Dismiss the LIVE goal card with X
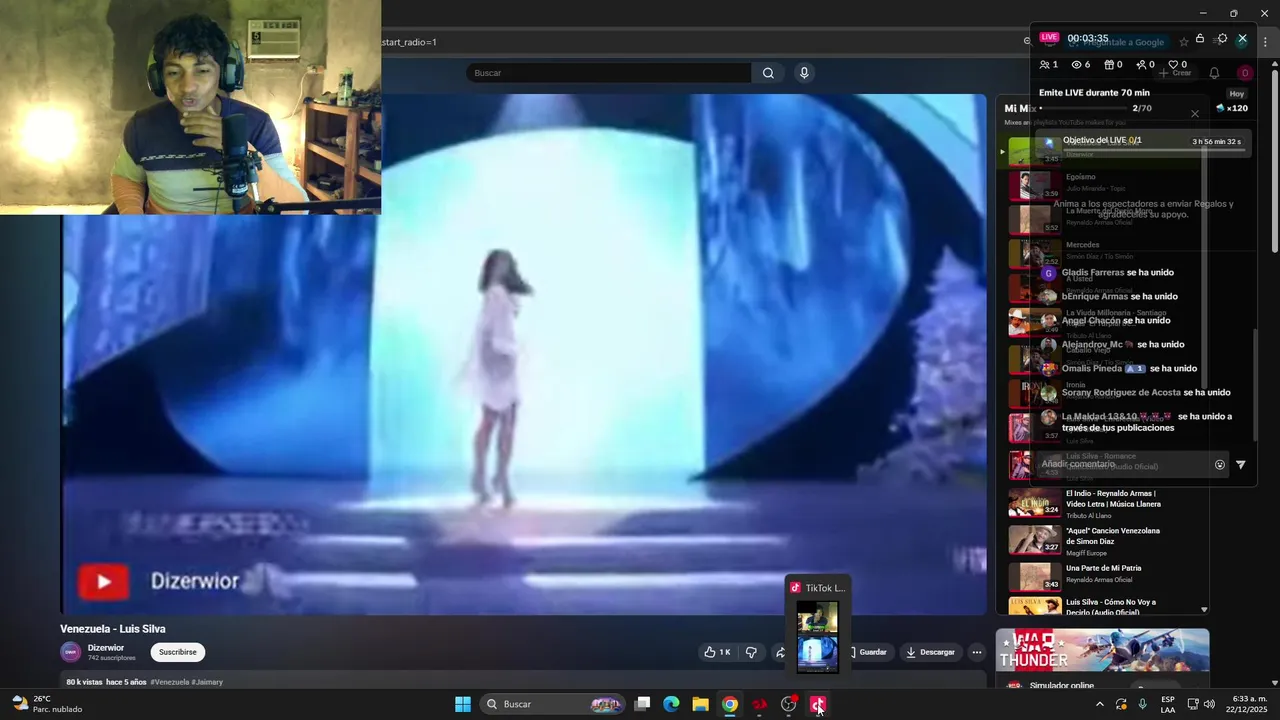The height and width of the screenshot is (720, 1280). point(1194,114)
